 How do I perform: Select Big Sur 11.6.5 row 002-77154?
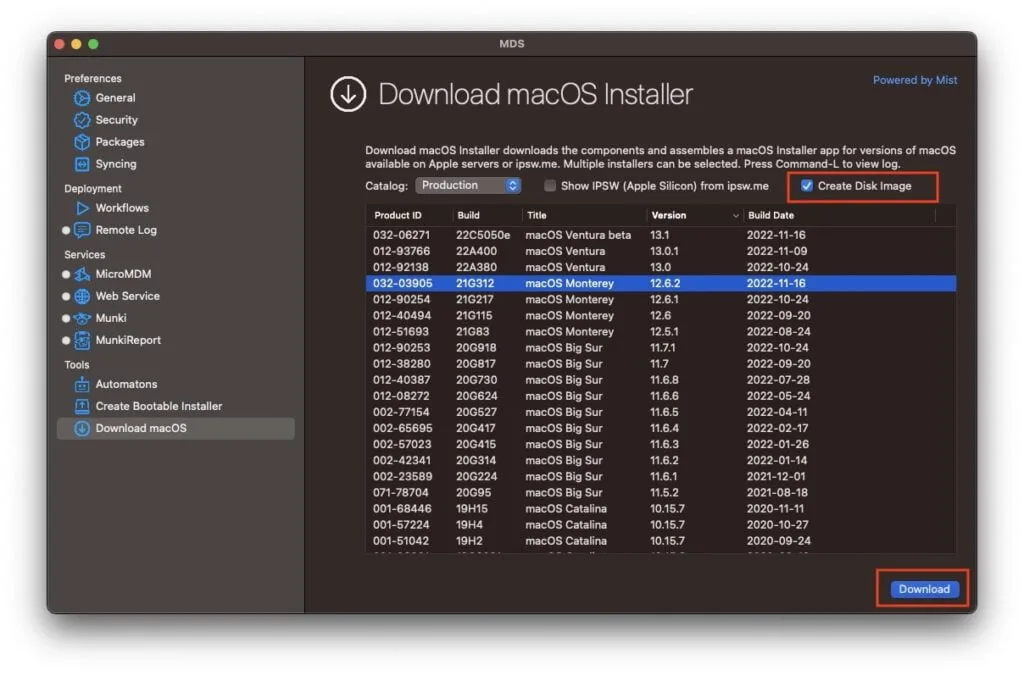[x=660, y=412]
